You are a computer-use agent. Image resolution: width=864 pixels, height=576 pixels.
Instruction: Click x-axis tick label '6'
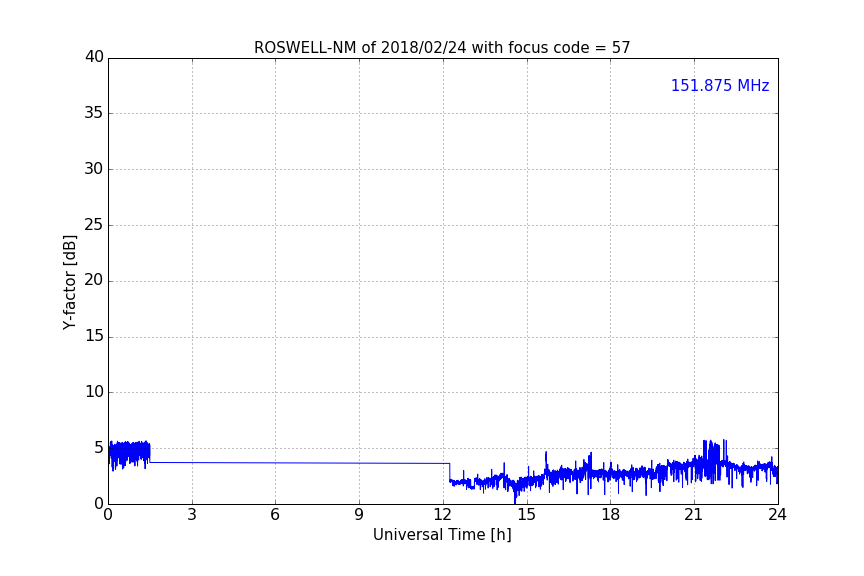275,515
